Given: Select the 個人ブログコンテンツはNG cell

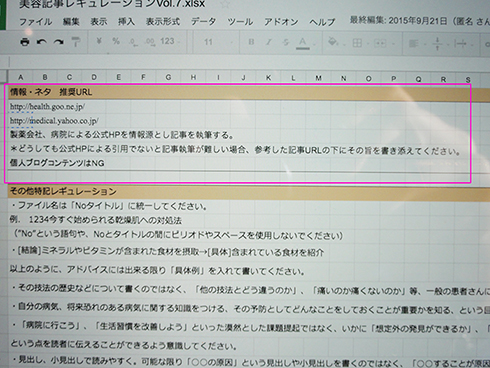Looking at the screenshot, I should click(57, 163).
